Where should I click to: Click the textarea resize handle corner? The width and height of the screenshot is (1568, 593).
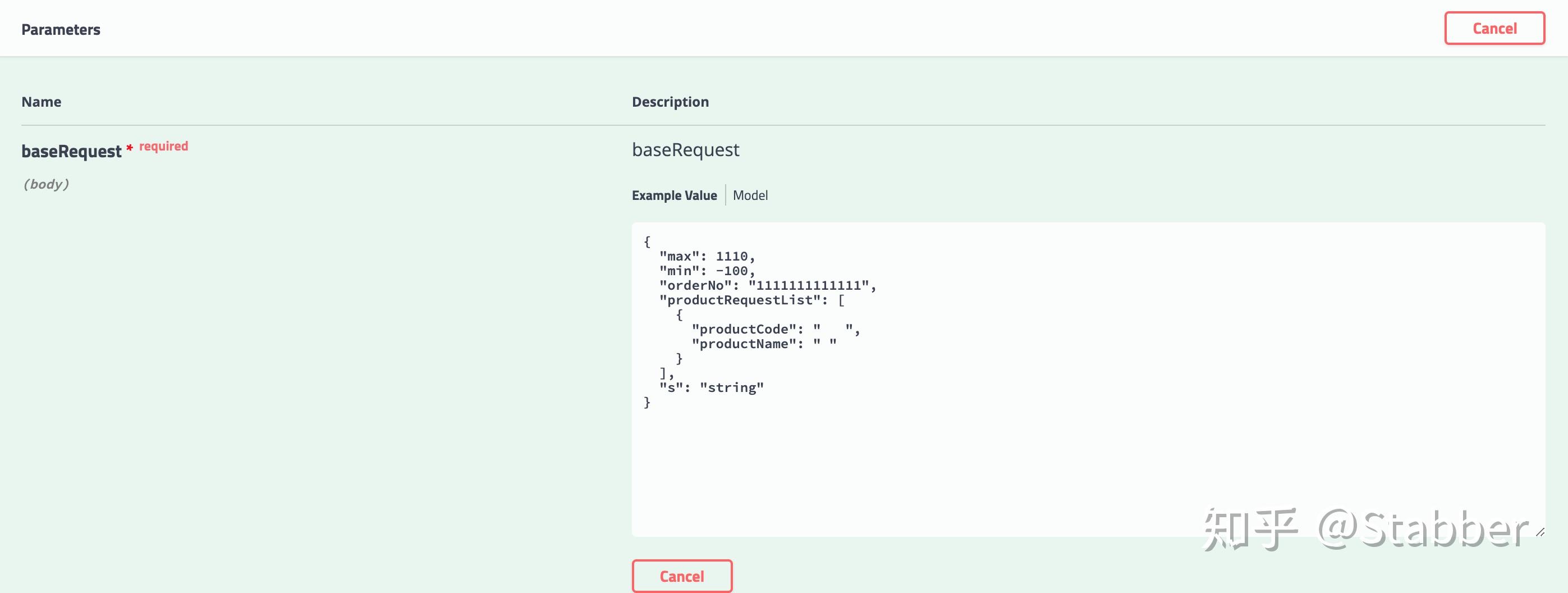1539,531
